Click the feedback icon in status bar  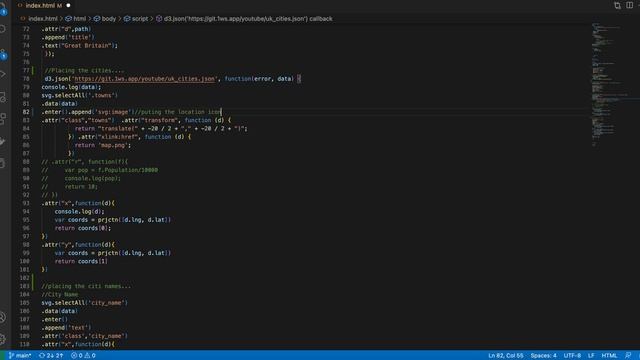pyautogui.click(x=628, y=356)
